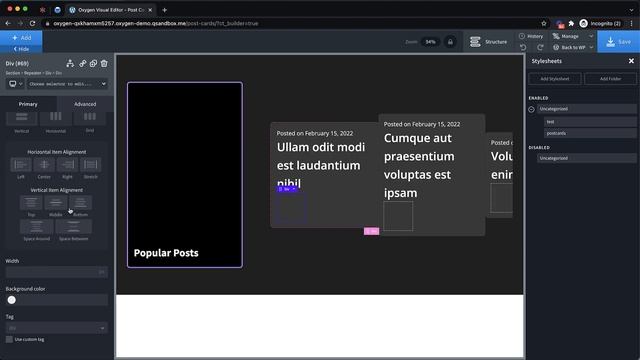Image resolution: width=640 pixels, height=360 pixels.
Task: Click the Save button
Action: [x=618, y=42]
